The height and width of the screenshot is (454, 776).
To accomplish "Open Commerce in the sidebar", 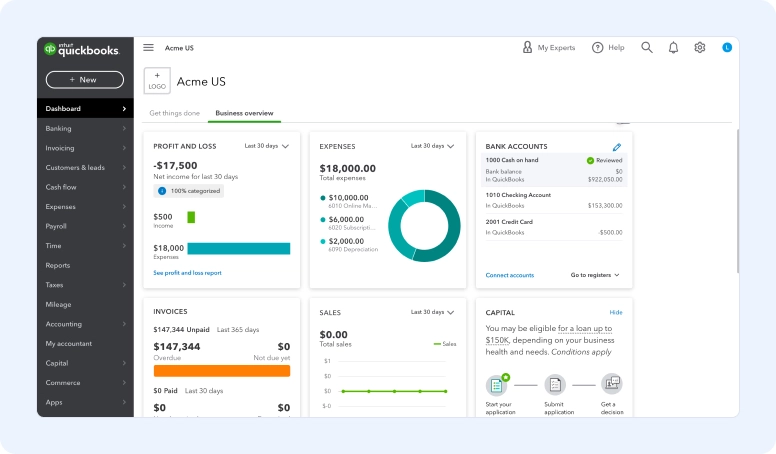I will coord(85,383).
